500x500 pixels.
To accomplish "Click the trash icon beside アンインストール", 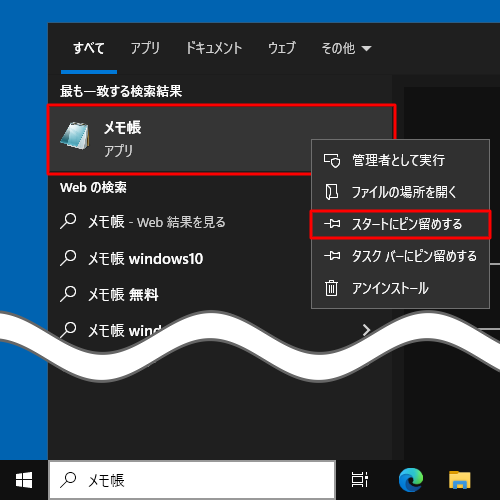I will pos(331,288).
